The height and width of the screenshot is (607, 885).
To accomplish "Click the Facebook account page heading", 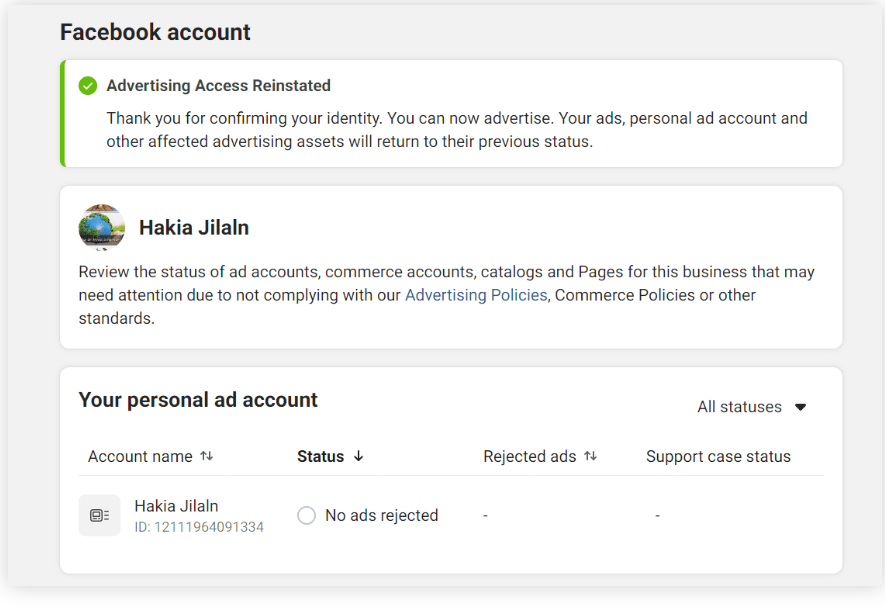I will pyautogui.click(x=155, y=32).
